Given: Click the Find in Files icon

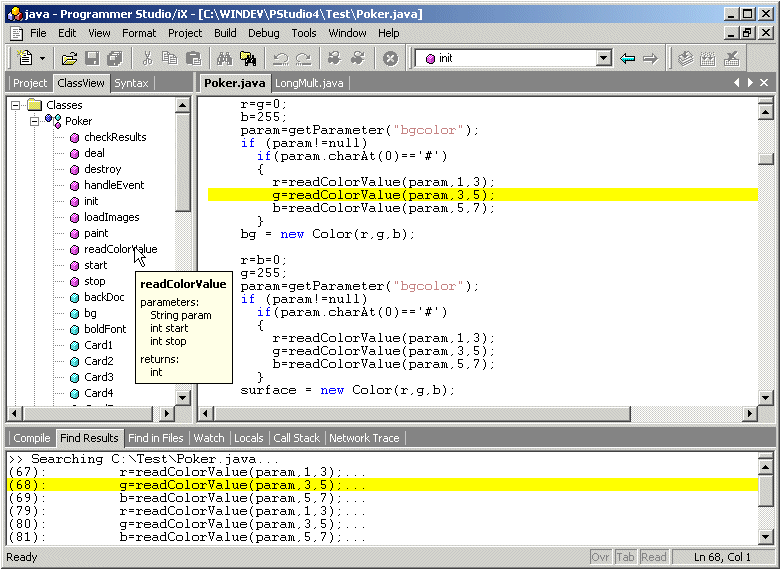Looking at the screenshot, I should pyautogui.click(x=248, y=59).
